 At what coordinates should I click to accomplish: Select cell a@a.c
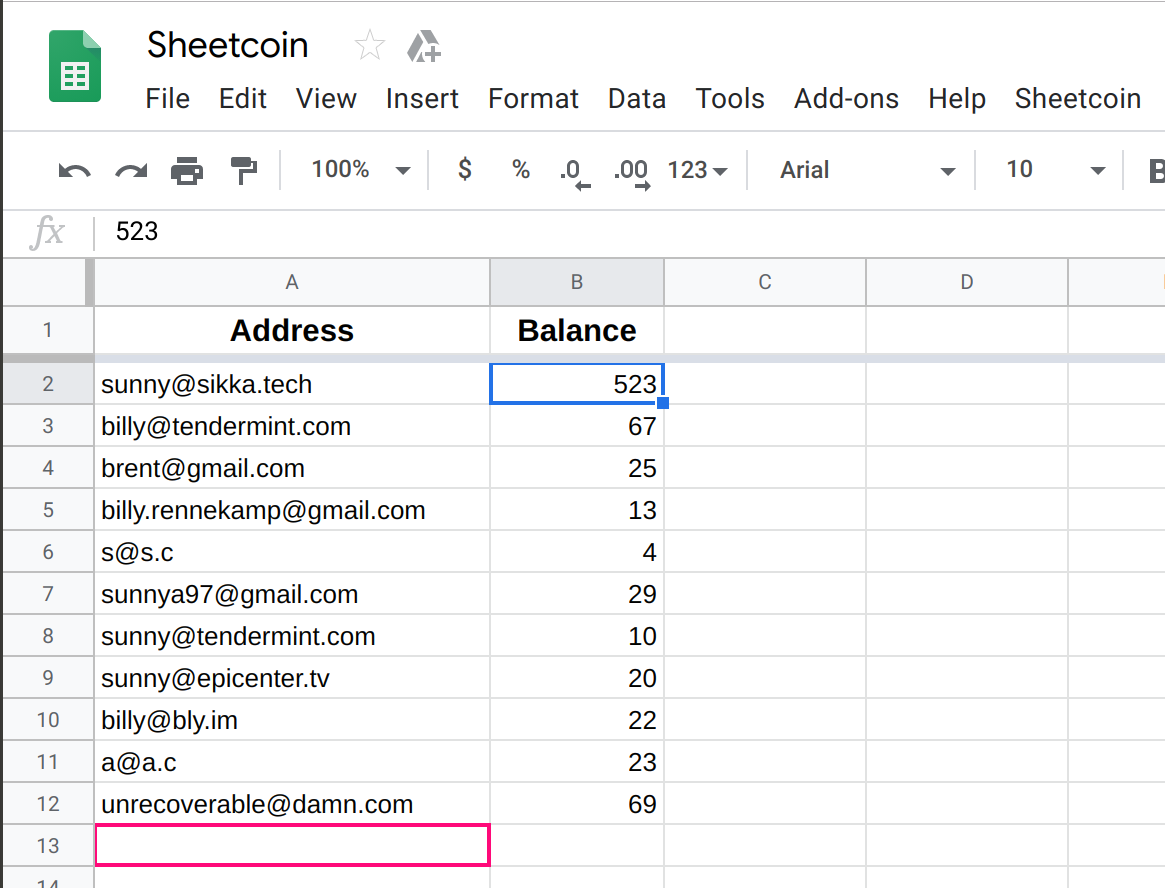(292, 762)
